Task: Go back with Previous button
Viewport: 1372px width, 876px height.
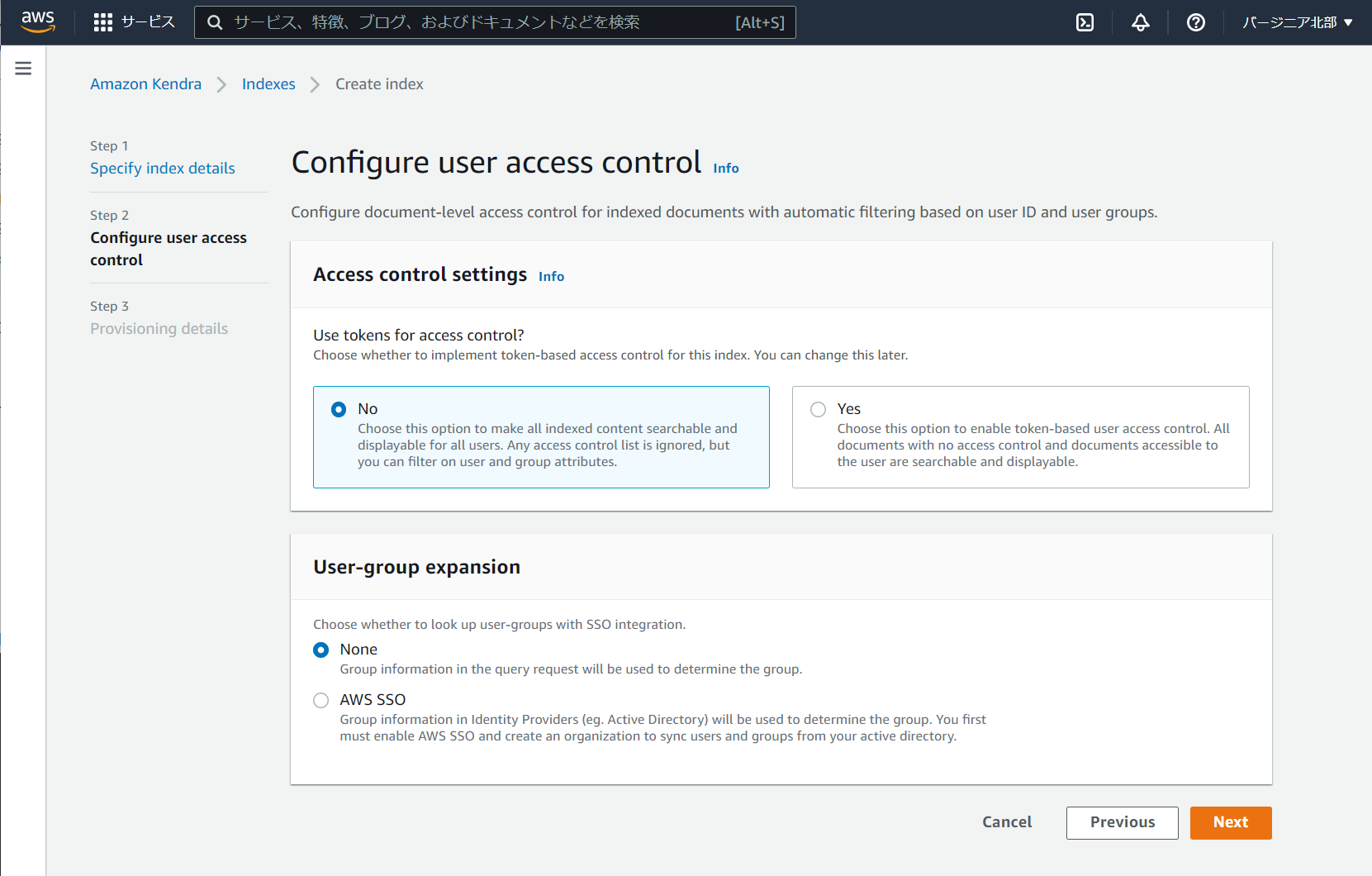Action: tap(1123, 822)
